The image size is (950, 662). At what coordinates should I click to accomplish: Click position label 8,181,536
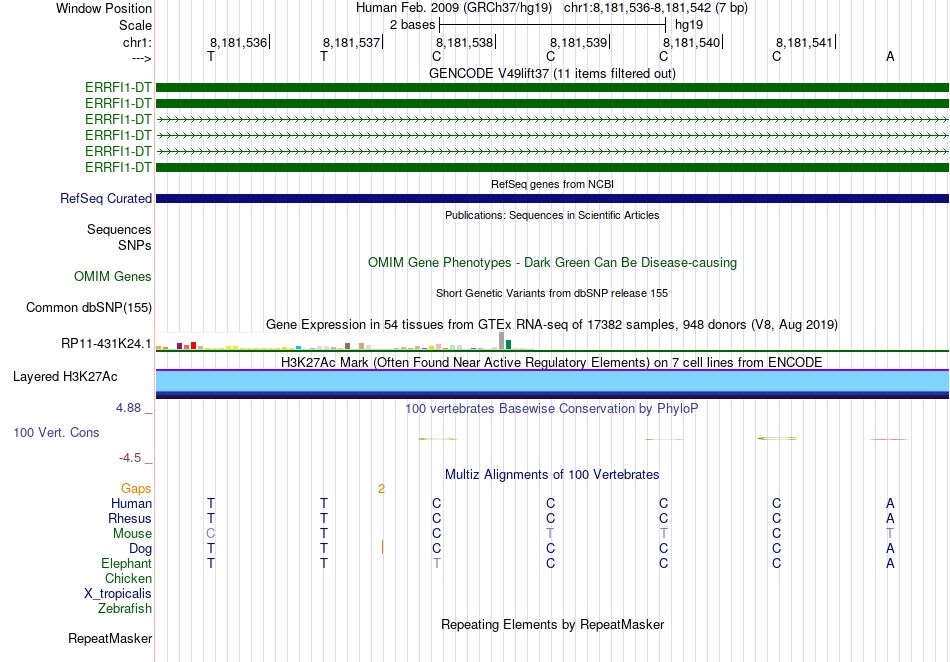238,42
